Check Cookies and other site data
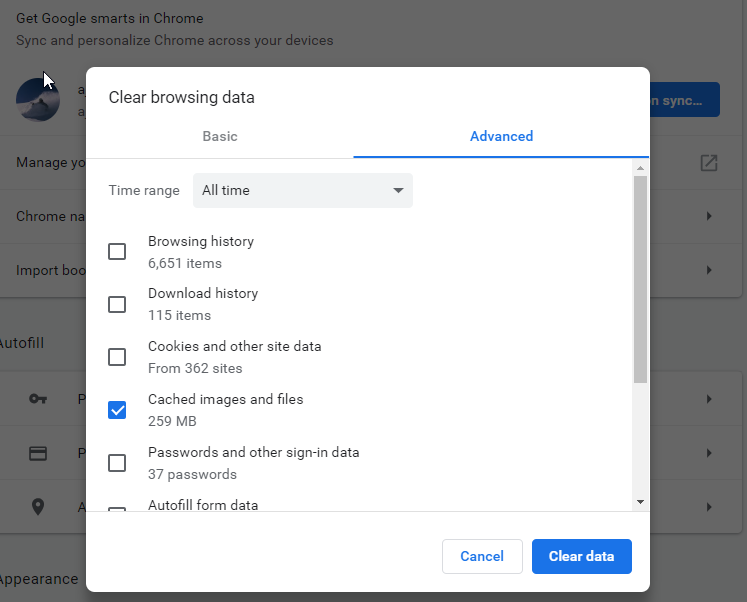Image resolution: width=747 pixels, height=602 pixels. pyautogui.click(x=117, y=357)
